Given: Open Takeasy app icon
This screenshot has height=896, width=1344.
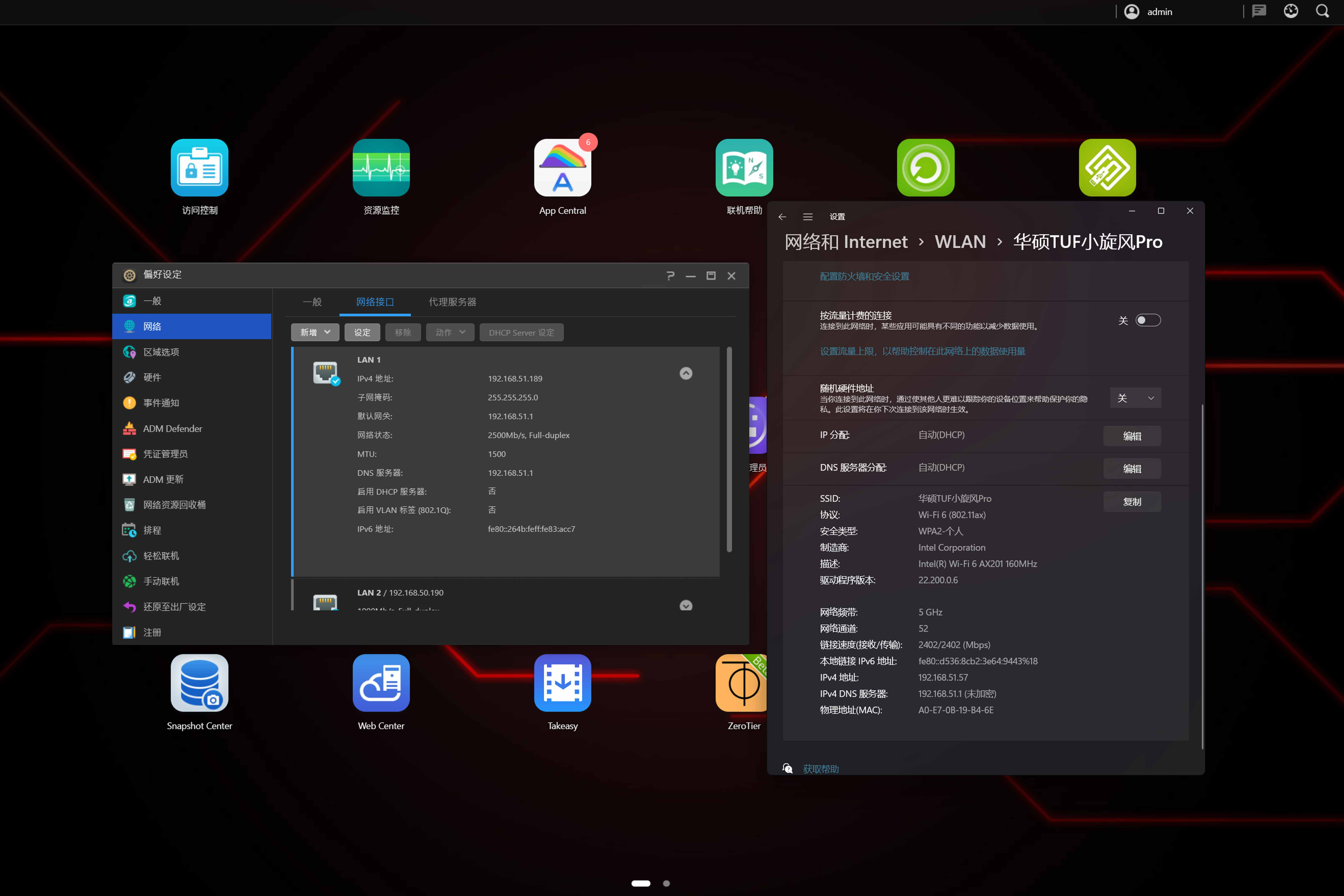Looking at the screenshot, I should click(x=562, y=683).
